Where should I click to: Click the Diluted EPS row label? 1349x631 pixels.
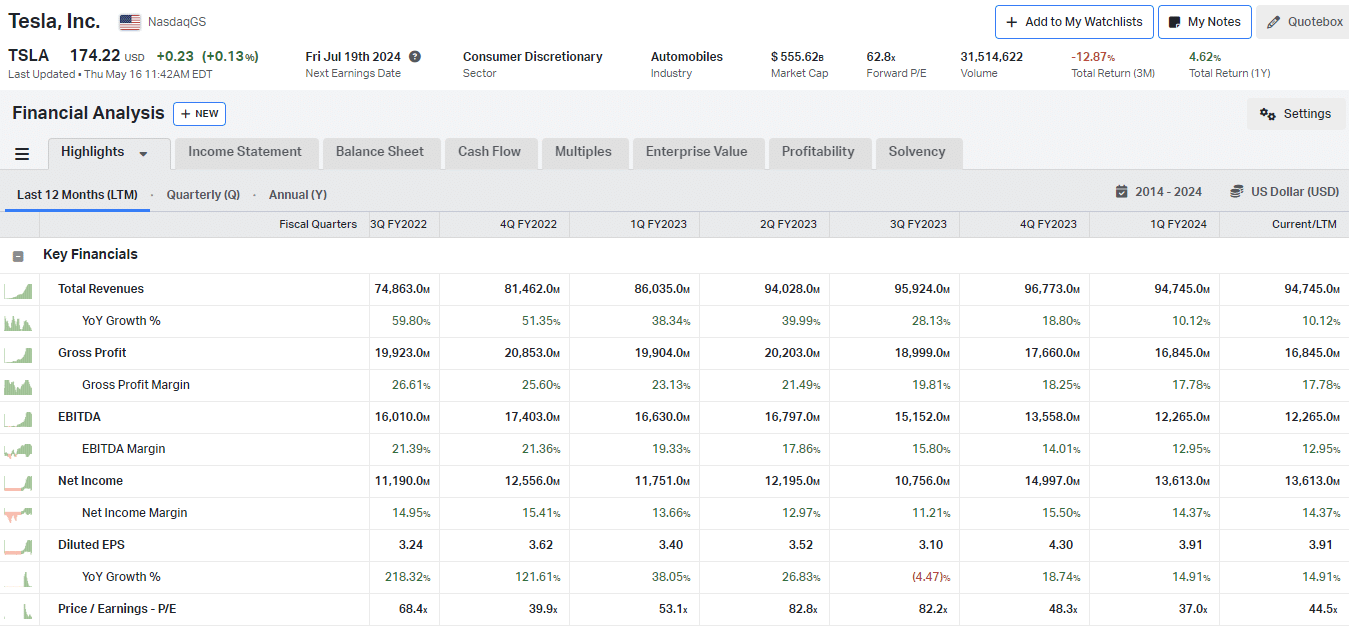click(x=91, y=545)
